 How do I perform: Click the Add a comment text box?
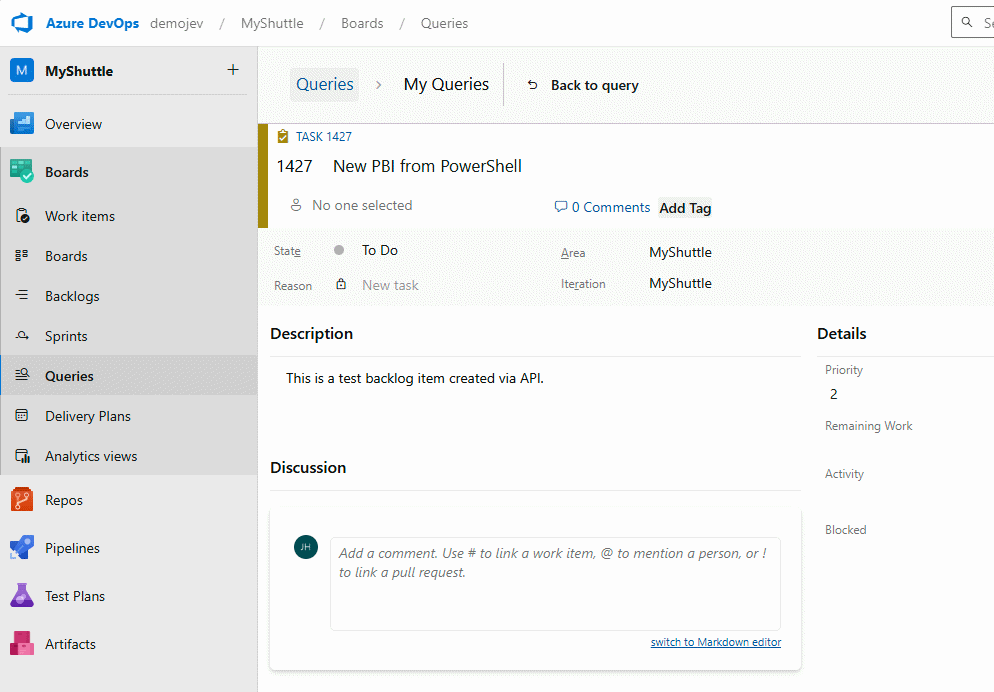[555, 584]
